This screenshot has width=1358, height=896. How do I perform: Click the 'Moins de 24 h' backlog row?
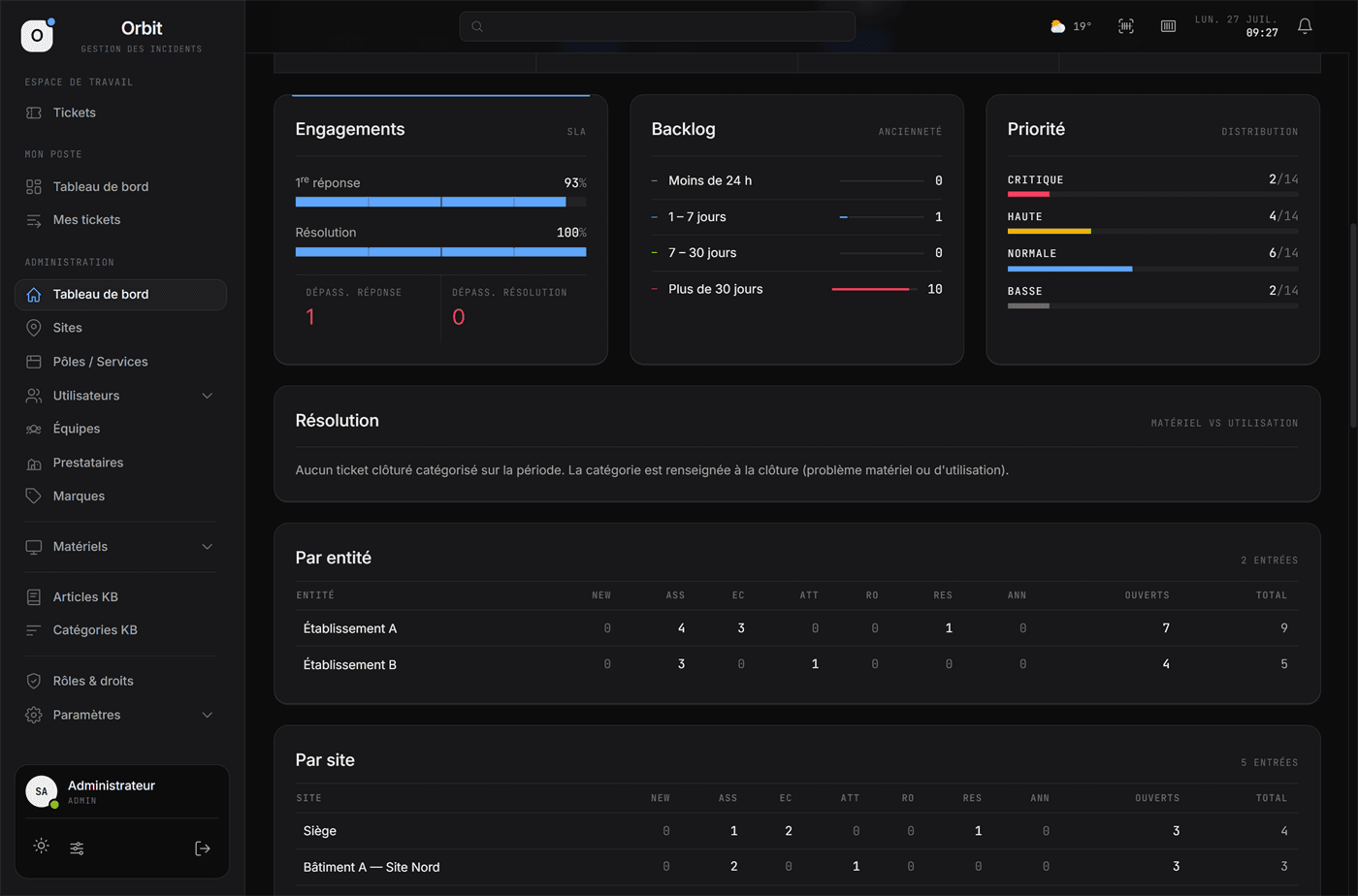[x=797, y=180]
